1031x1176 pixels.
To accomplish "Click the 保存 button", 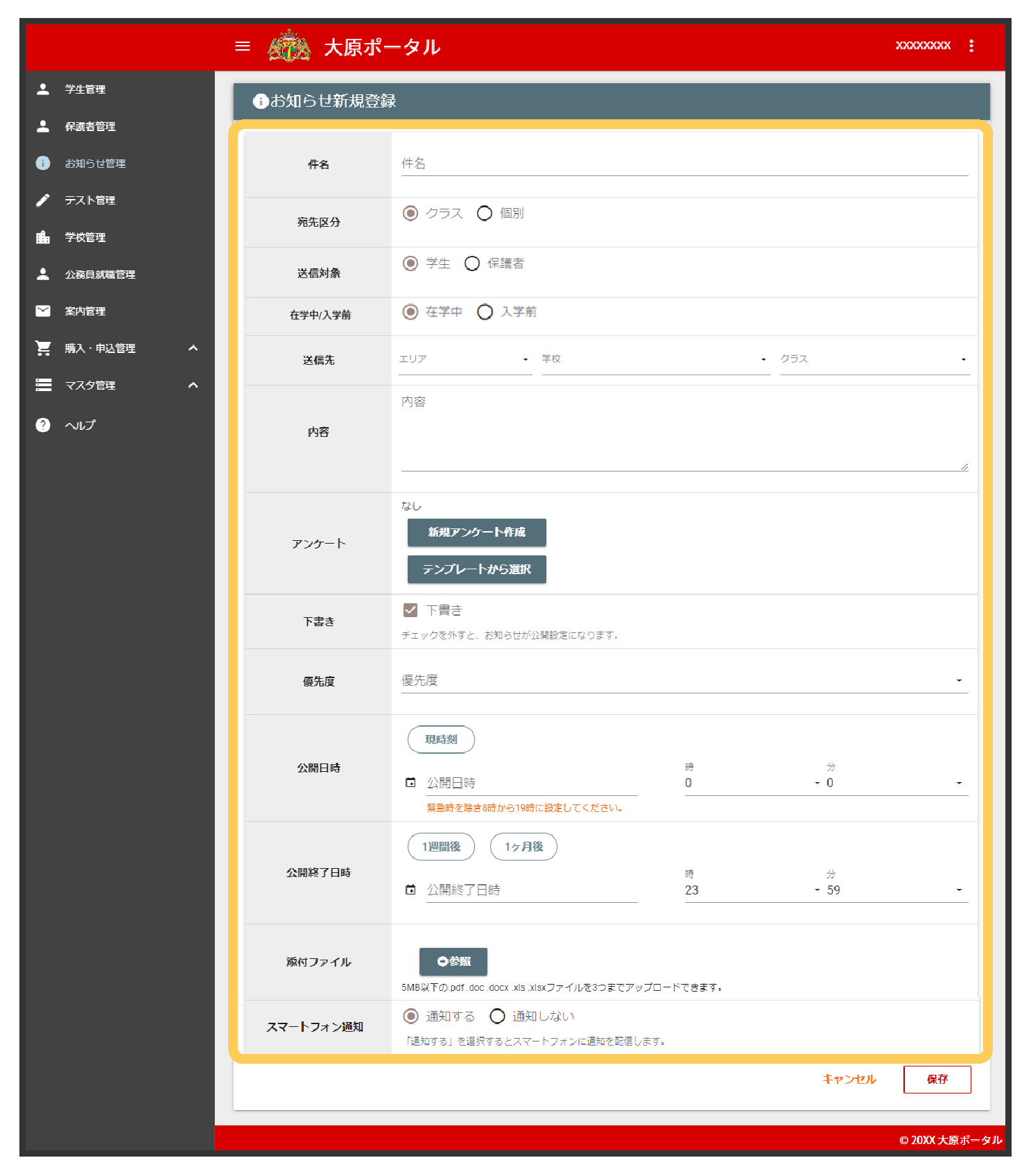I will tap(937, 1080).
